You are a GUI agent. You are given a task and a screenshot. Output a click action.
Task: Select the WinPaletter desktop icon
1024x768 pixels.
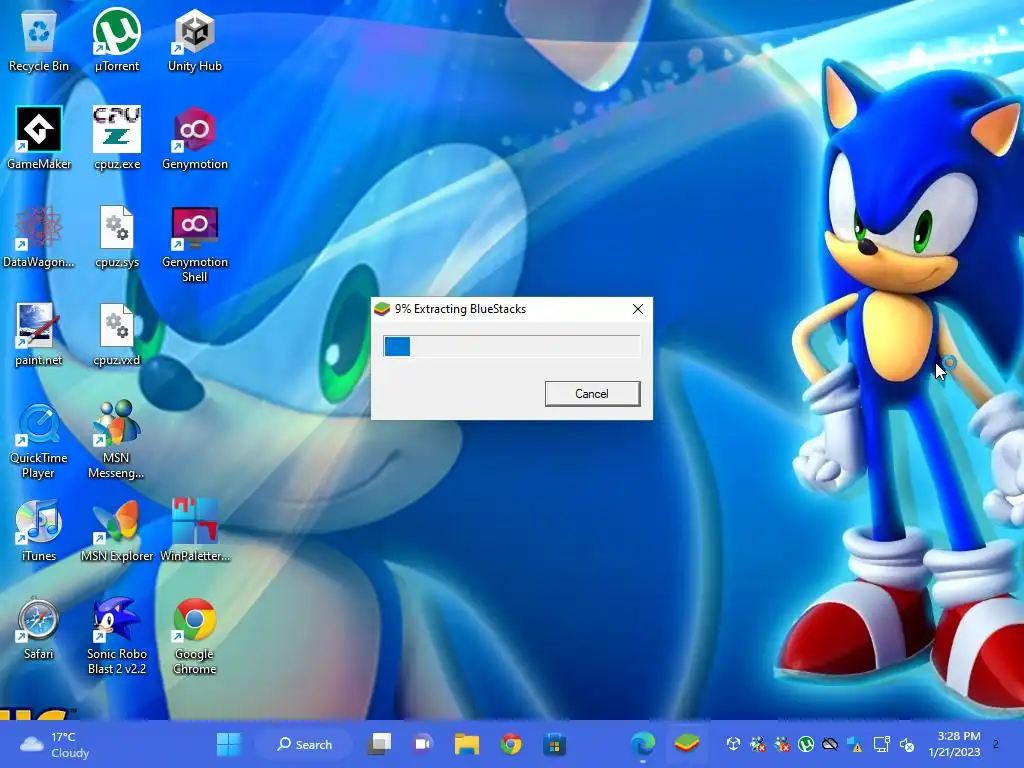[195, 530]
